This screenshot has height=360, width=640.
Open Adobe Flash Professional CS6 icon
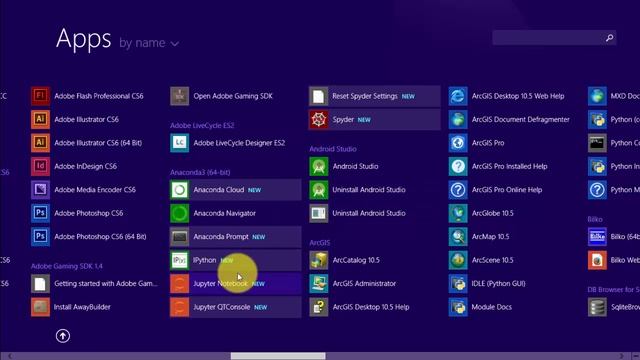40,96
